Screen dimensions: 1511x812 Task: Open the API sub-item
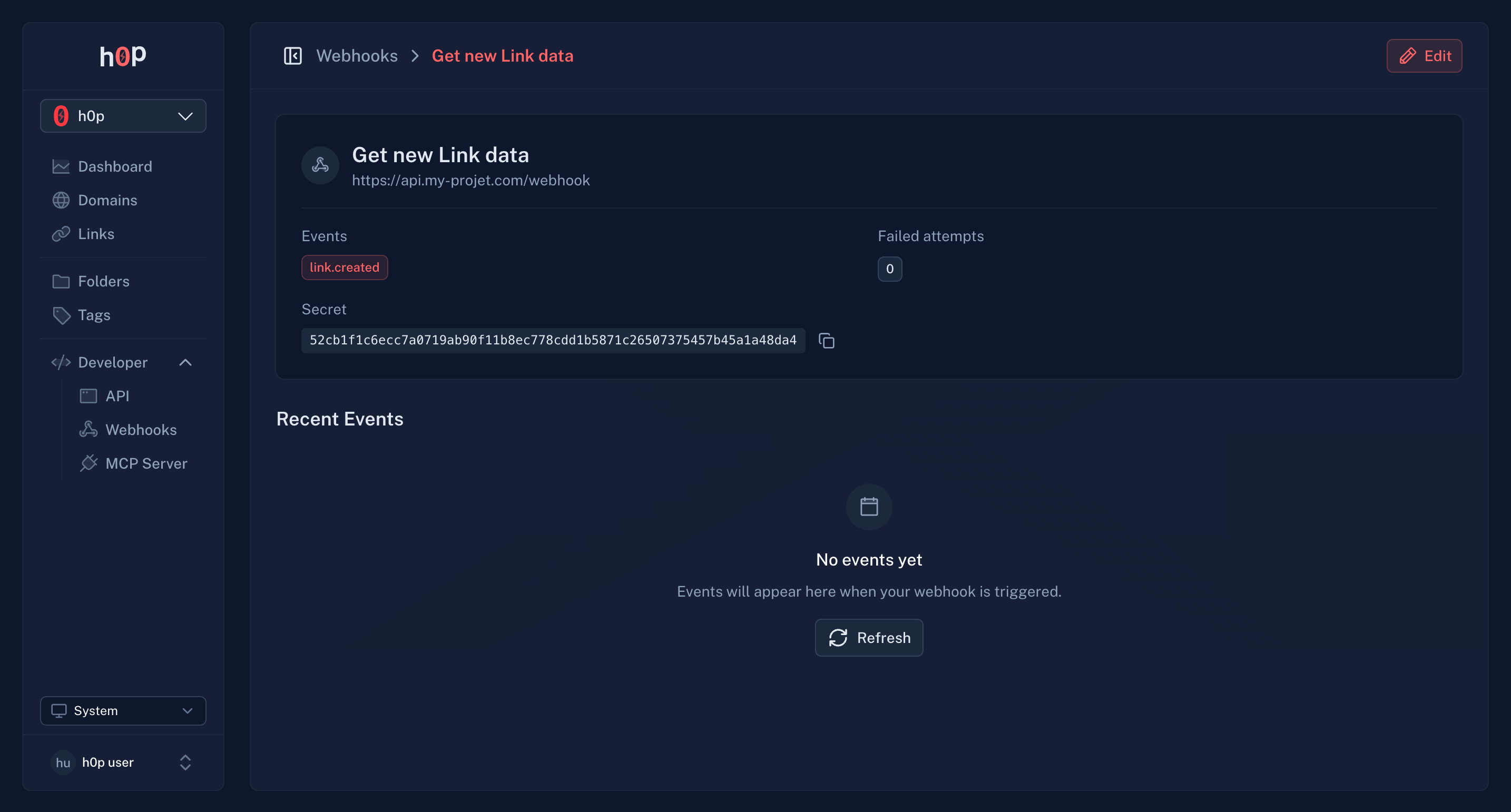coord(117,397)
